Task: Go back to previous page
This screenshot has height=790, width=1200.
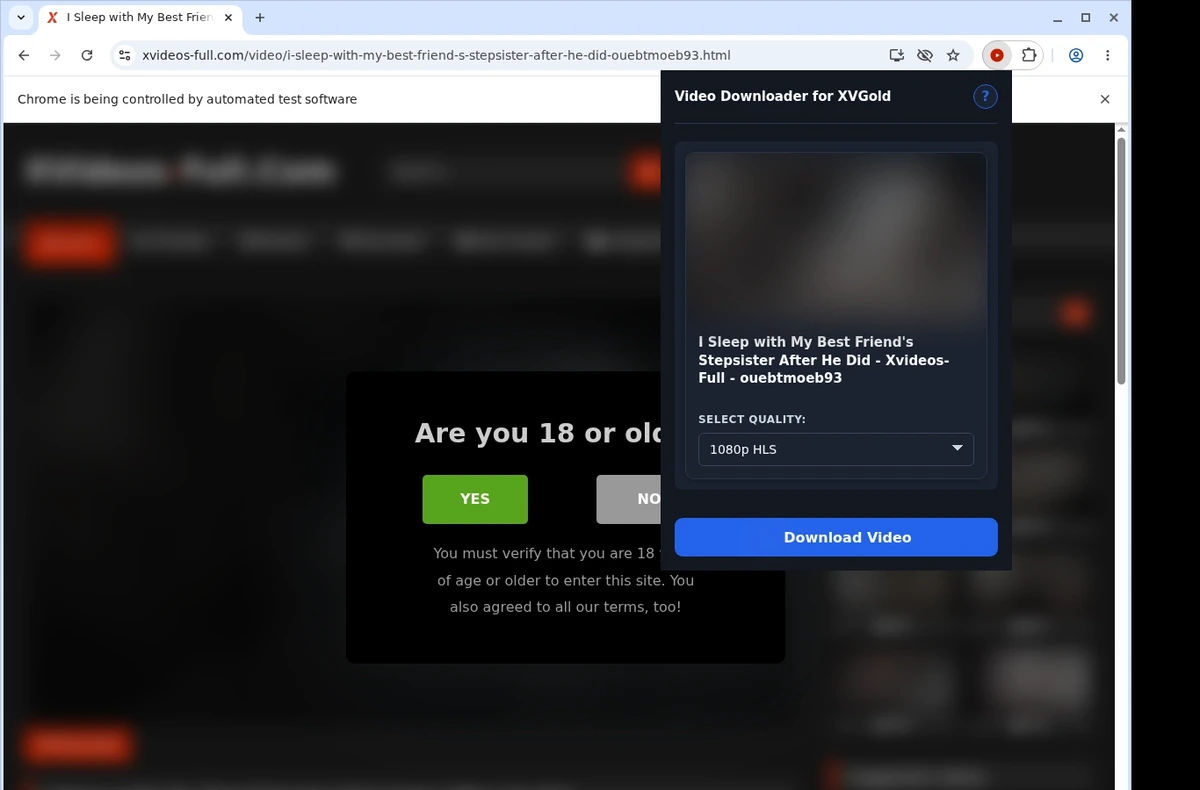Action: tap(24, 56)
